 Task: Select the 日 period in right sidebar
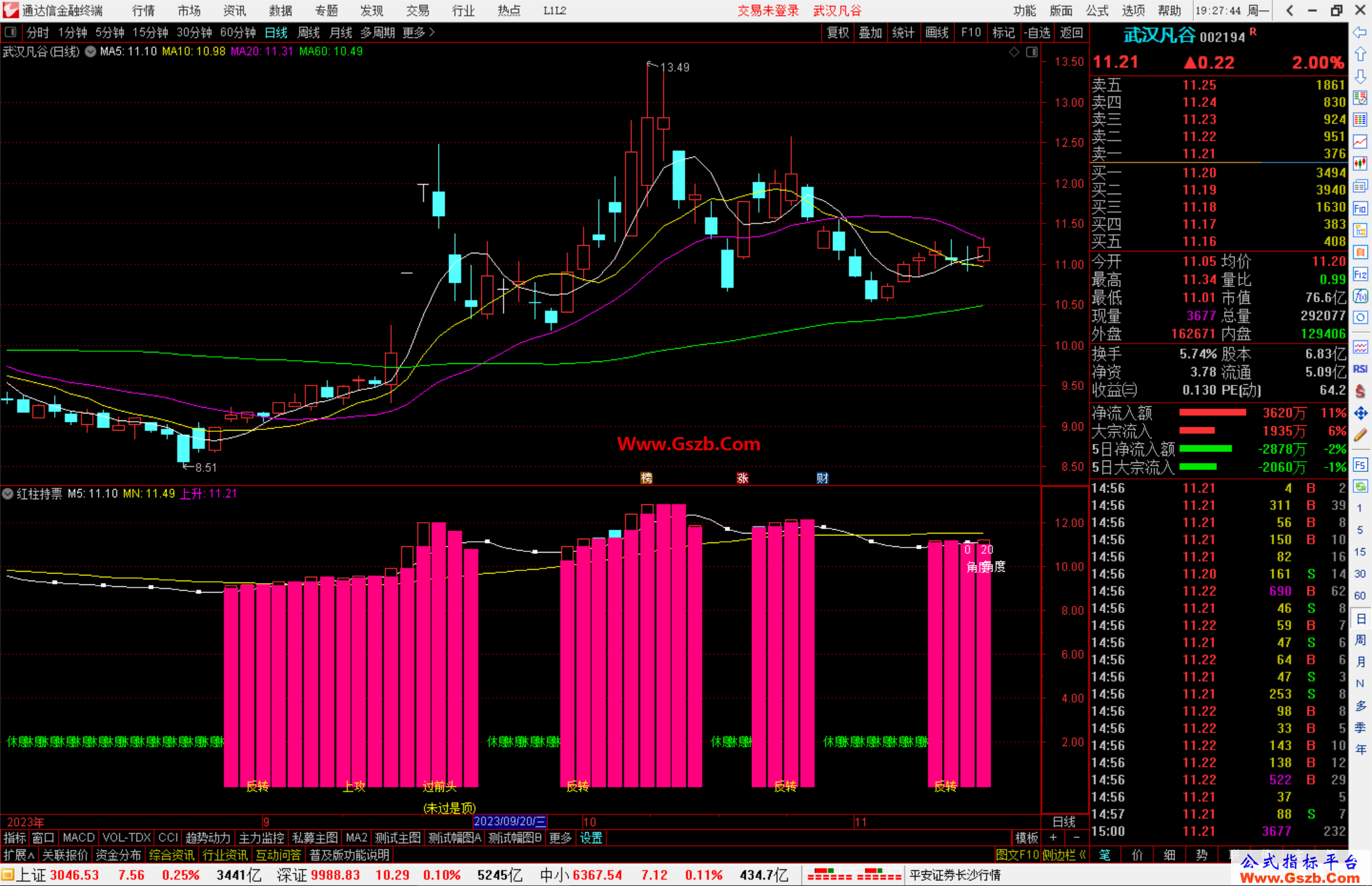[1361, 619]
